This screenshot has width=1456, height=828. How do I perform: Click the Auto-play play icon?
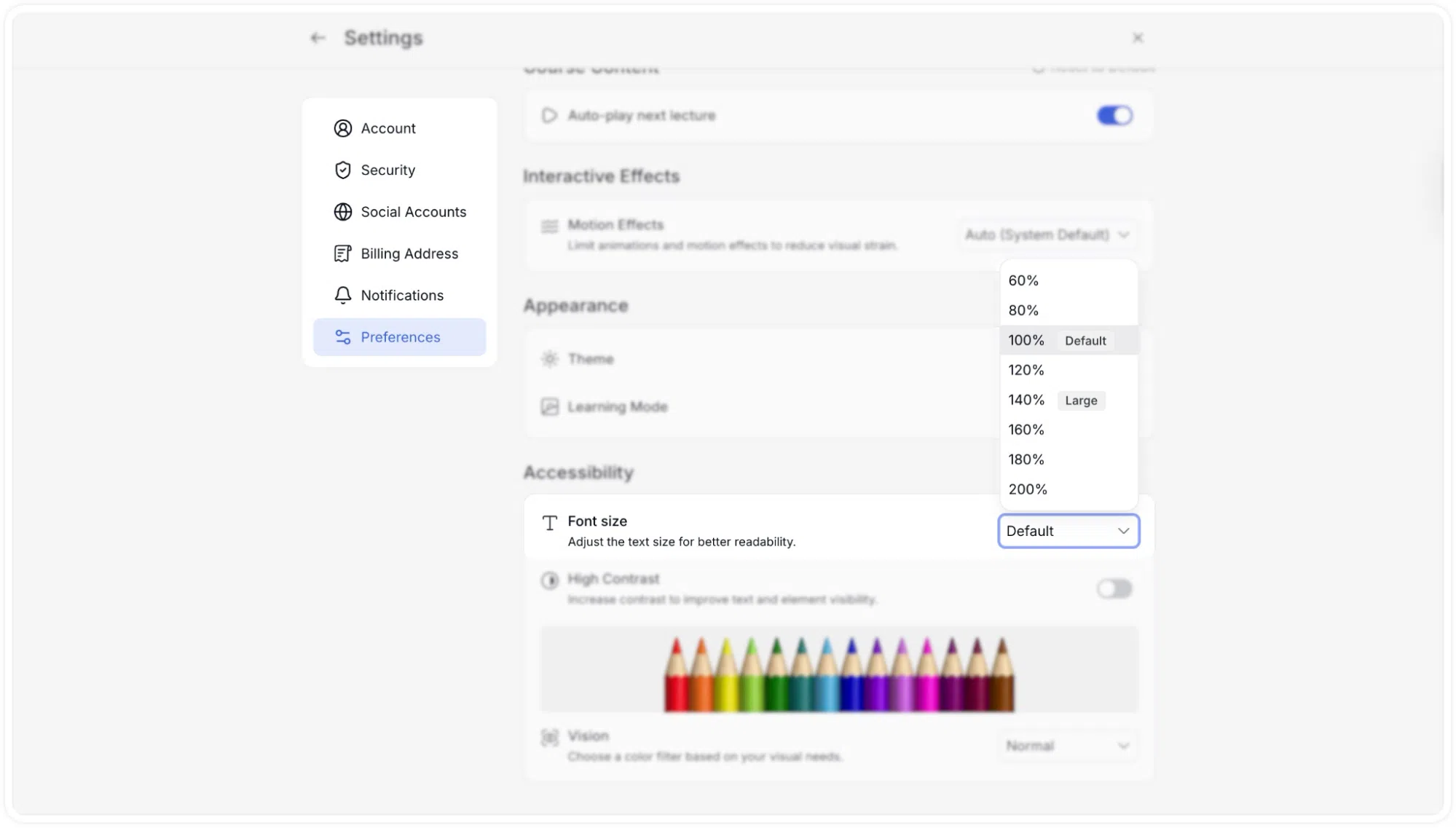pos(550,115)
